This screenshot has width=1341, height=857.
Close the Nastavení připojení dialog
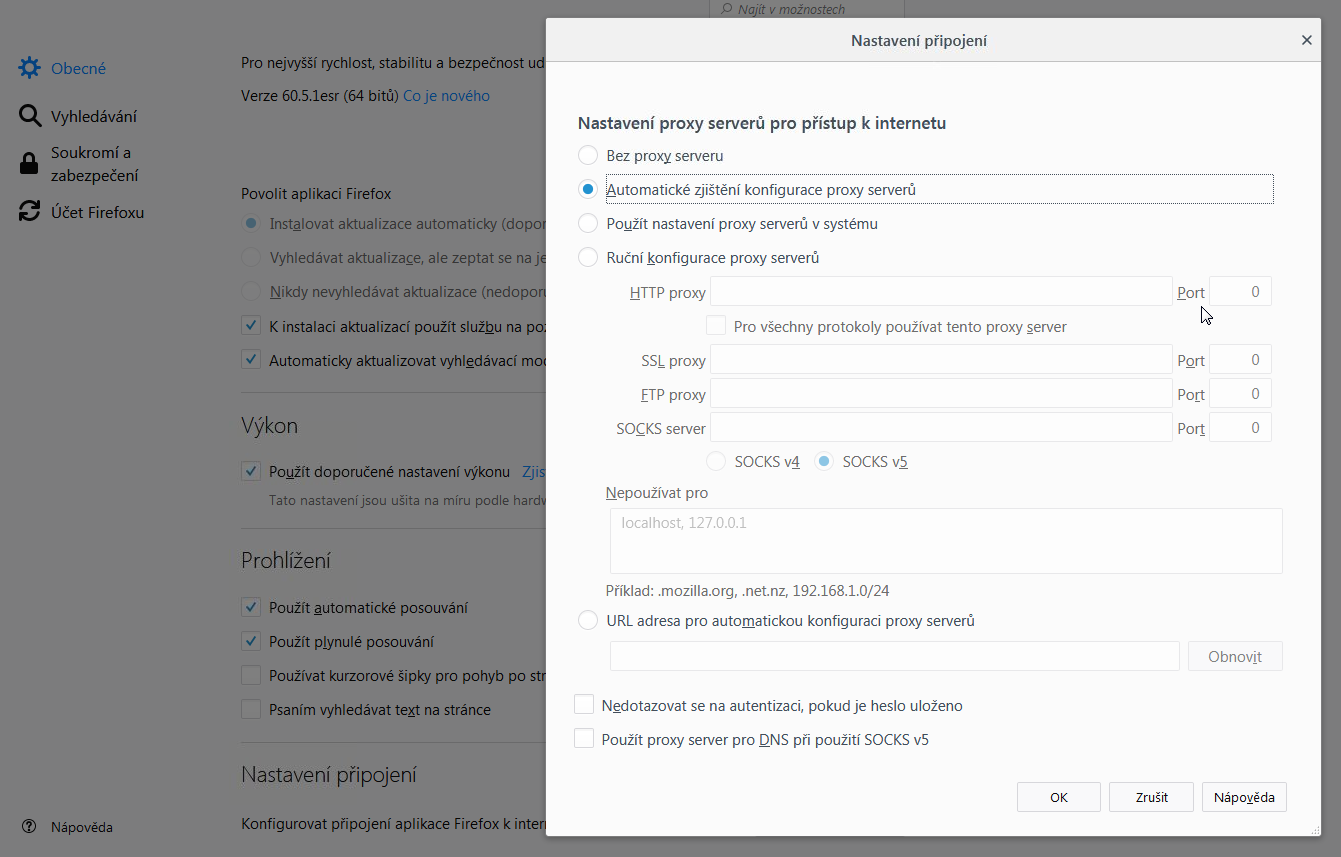point(1306,40)
